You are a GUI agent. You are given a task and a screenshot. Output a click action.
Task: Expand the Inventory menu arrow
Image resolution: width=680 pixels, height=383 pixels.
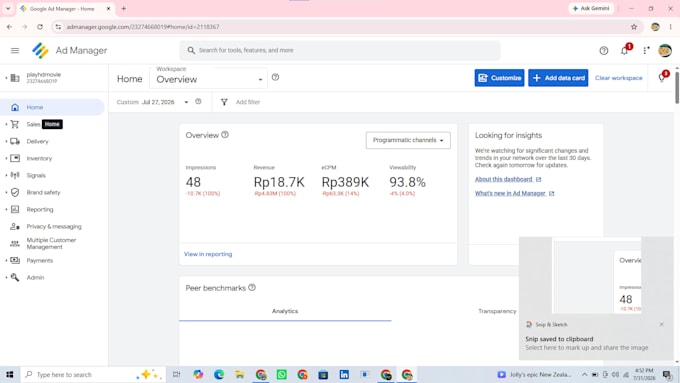pos(6,158)
